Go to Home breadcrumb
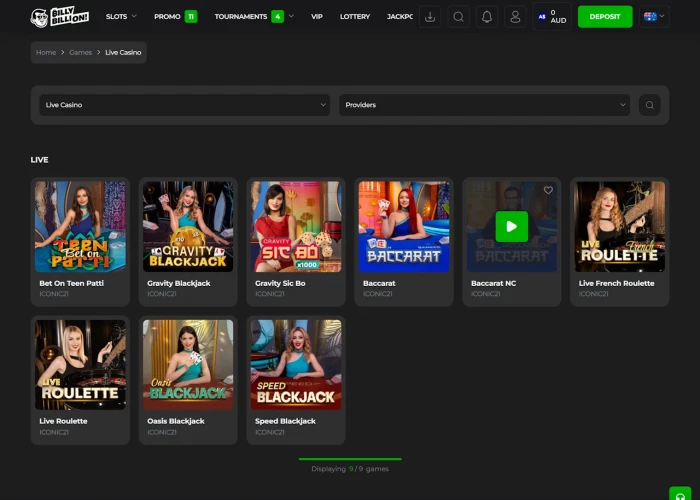This screenshot has height=500, width=700. coord(46,52)
